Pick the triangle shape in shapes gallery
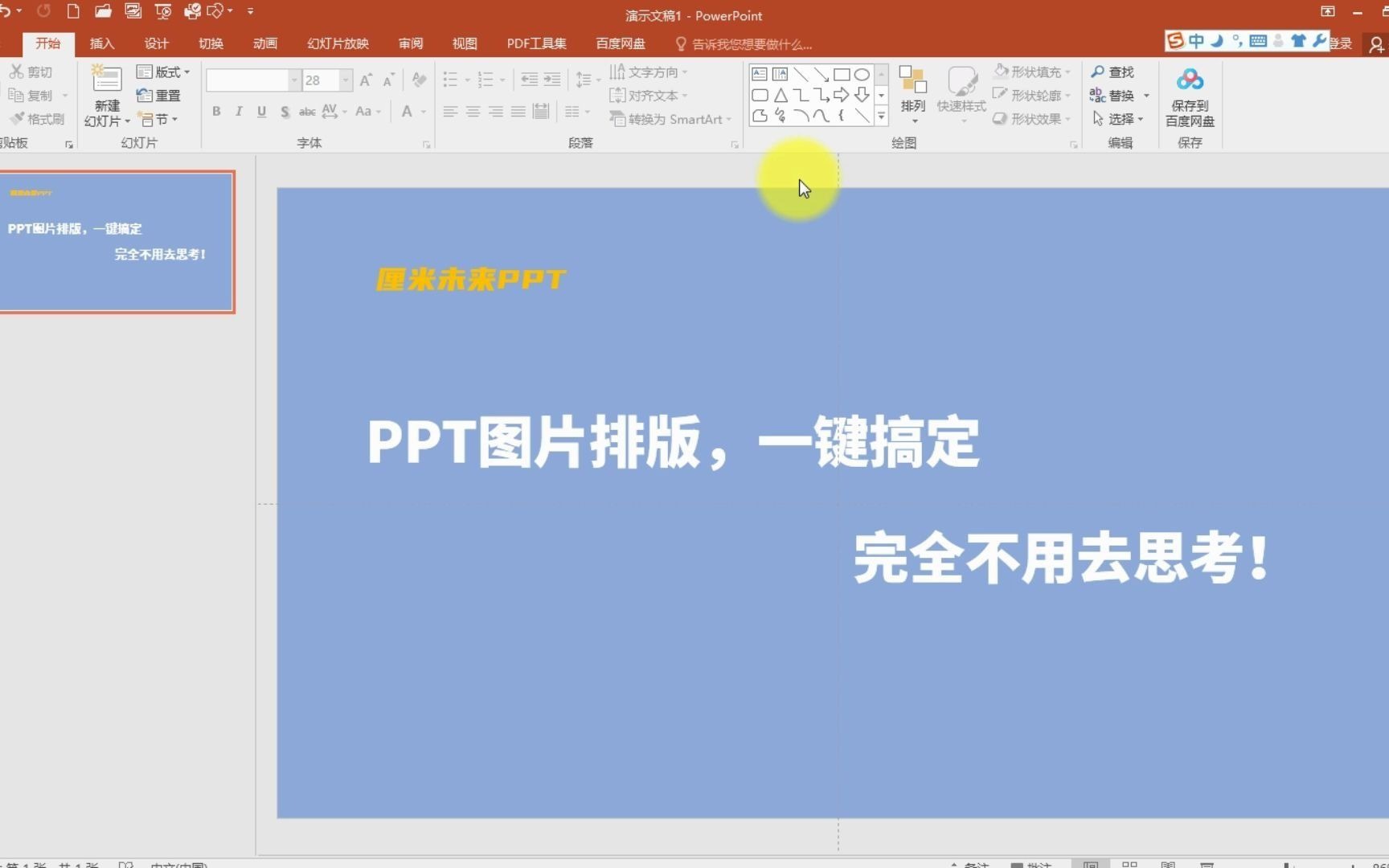 coord(781,95)
